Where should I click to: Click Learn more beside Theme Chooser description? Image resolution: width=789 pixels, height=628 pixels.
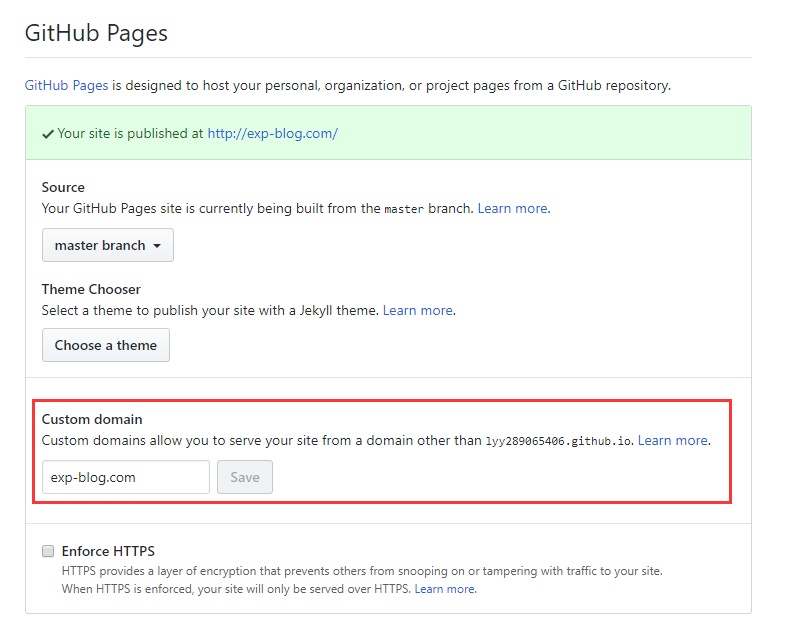click(418, 310)
